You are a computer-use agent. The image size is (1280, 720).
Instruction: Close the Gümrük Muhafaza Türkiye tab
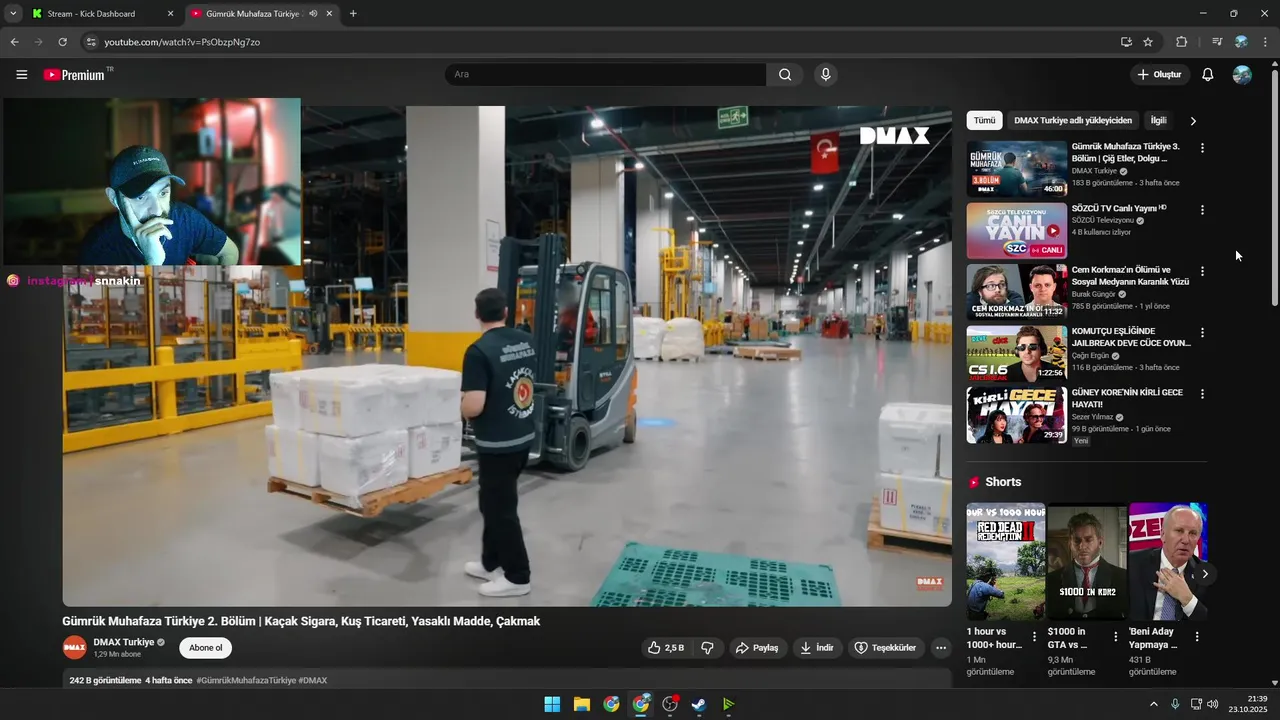(x=329, y=14)
